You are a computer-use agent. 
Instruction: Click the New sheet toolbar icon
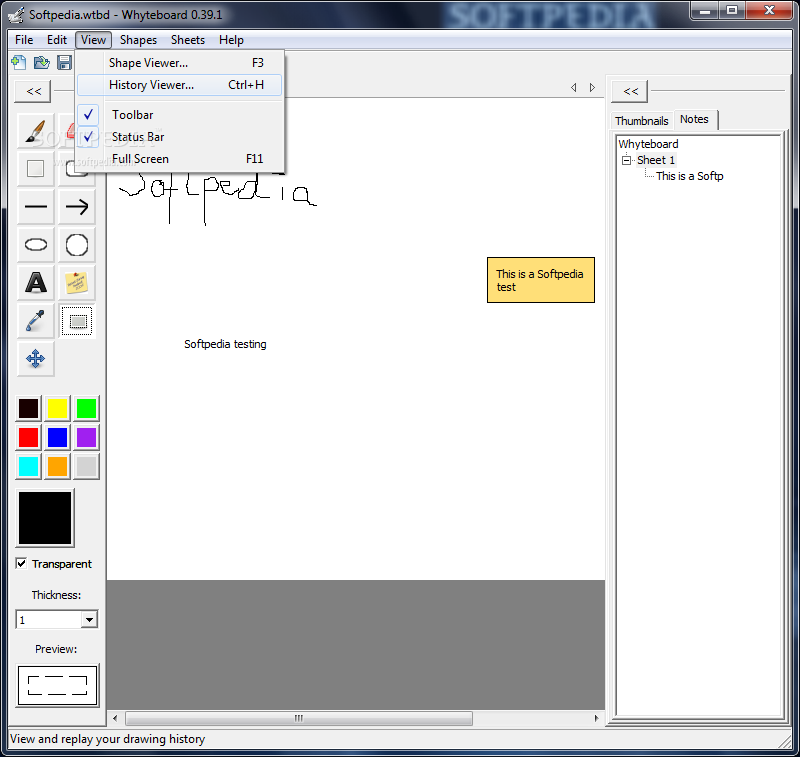coord(19,63)
